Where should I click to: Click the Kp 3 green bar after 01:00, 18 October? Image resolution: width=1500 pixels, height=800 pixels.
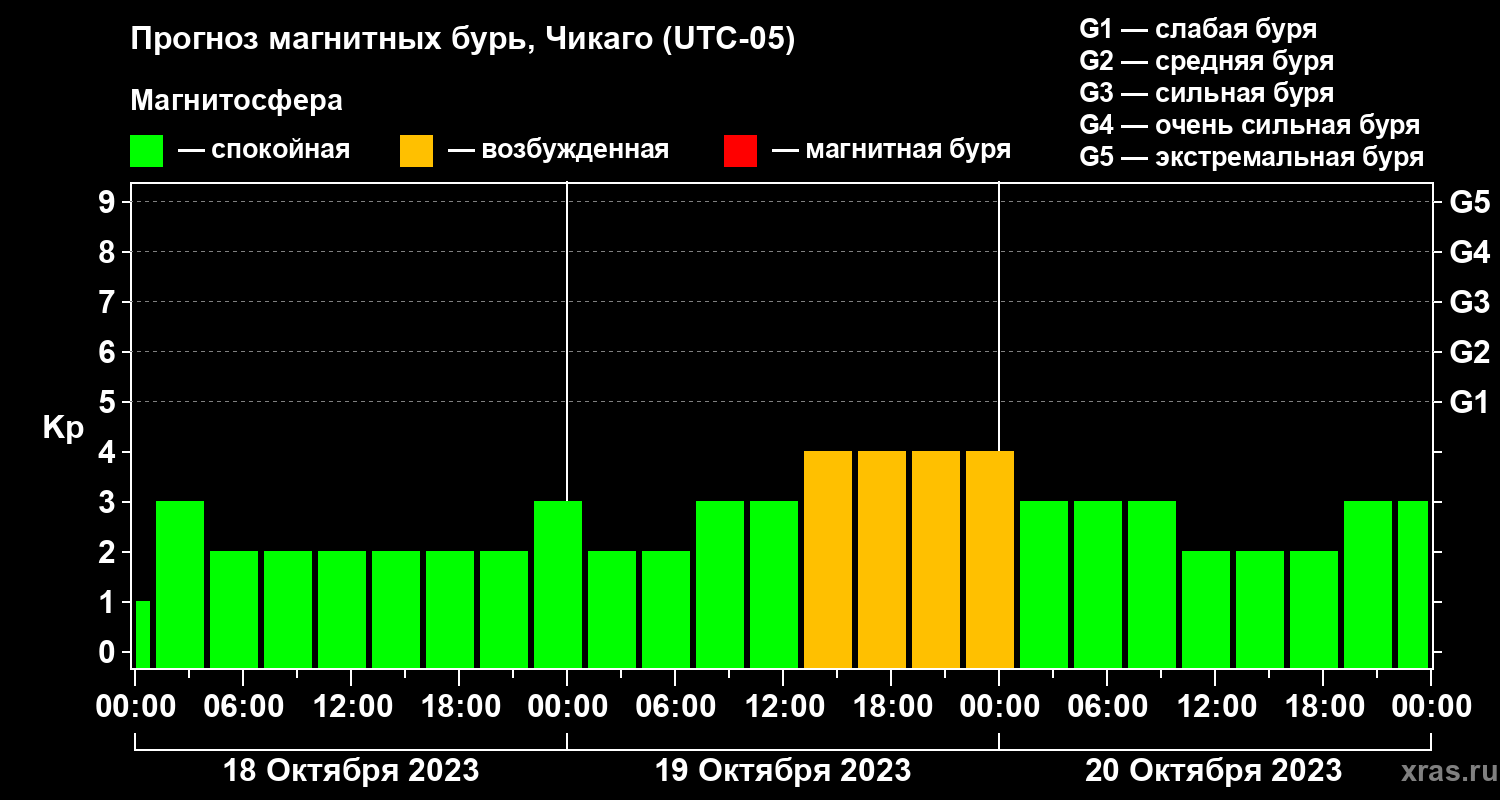click(x=180, y=584)
